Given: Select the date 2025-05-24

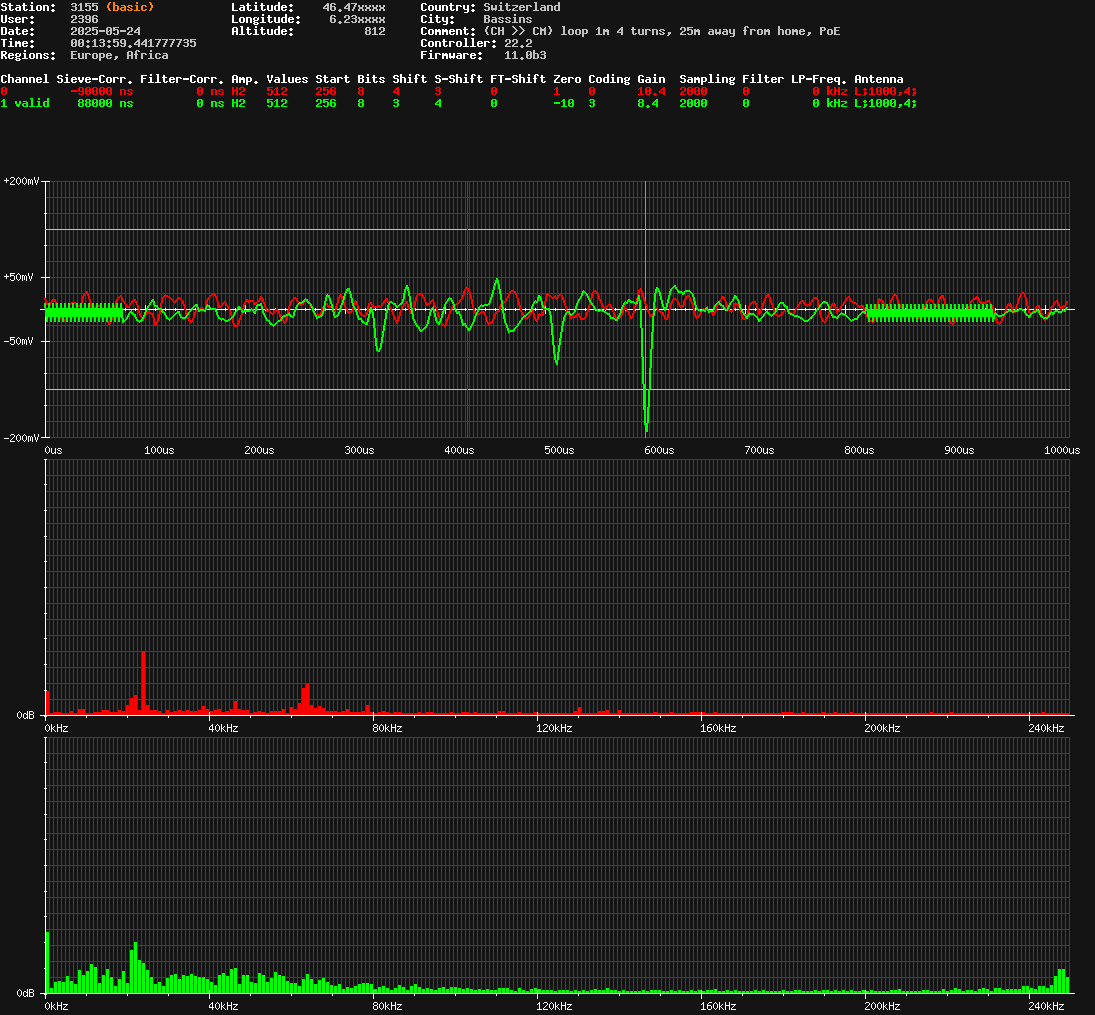Looking at the screenshot, I should click(105, 31).
